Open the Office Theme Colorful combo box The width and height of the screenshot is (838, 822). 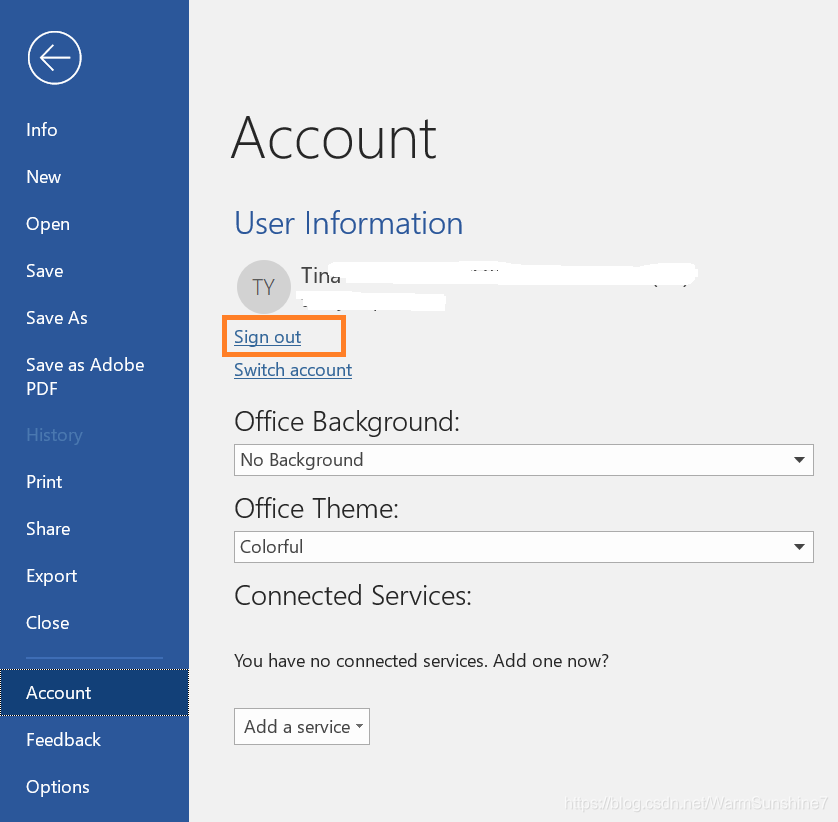tap(524, 547)
